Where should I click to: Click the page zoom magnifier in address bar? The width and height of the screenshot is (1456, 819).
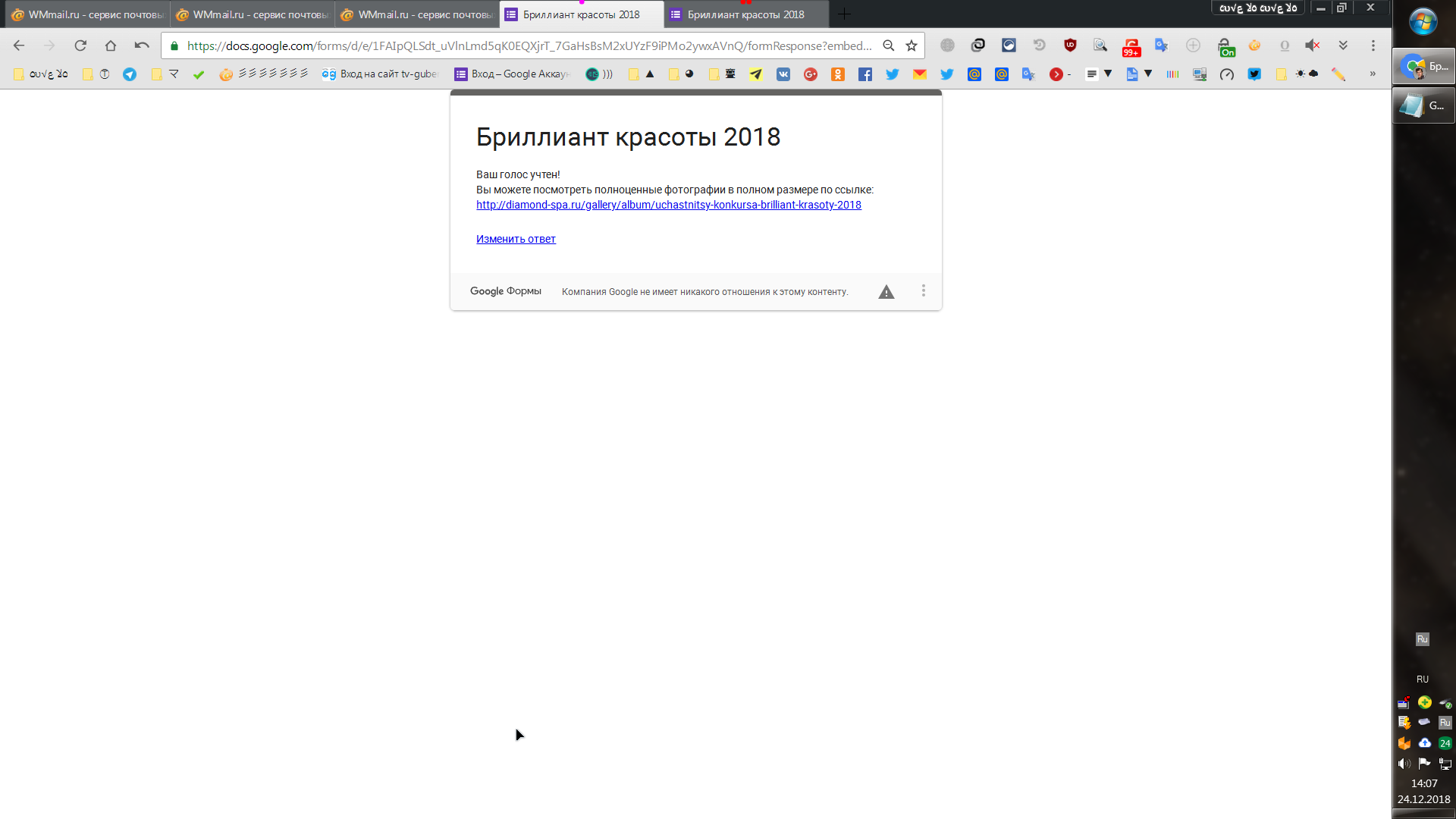click(x=888, y=45)
